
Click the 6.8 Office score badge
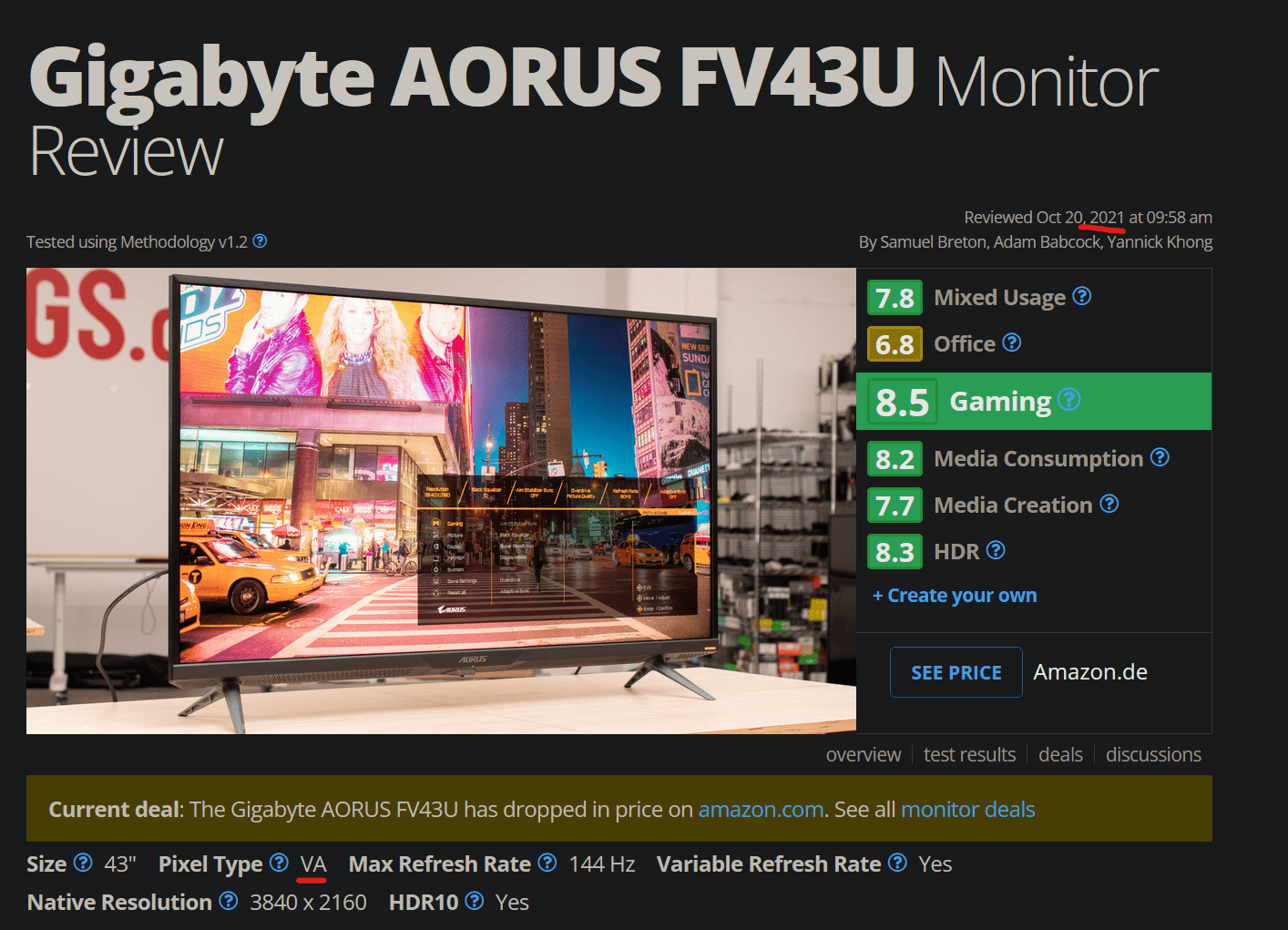click(894, 344)
